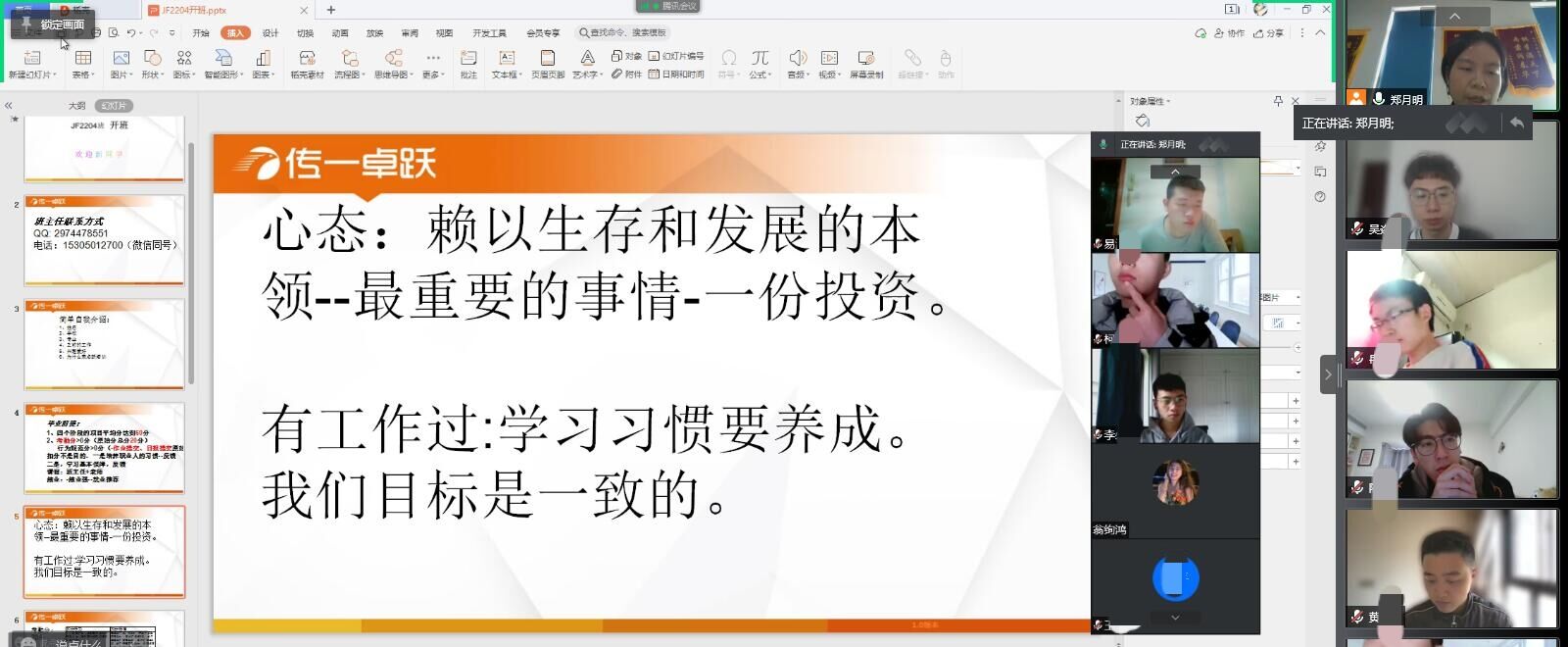Open the 图片 (Picture) insert icon

pos(122,58)
